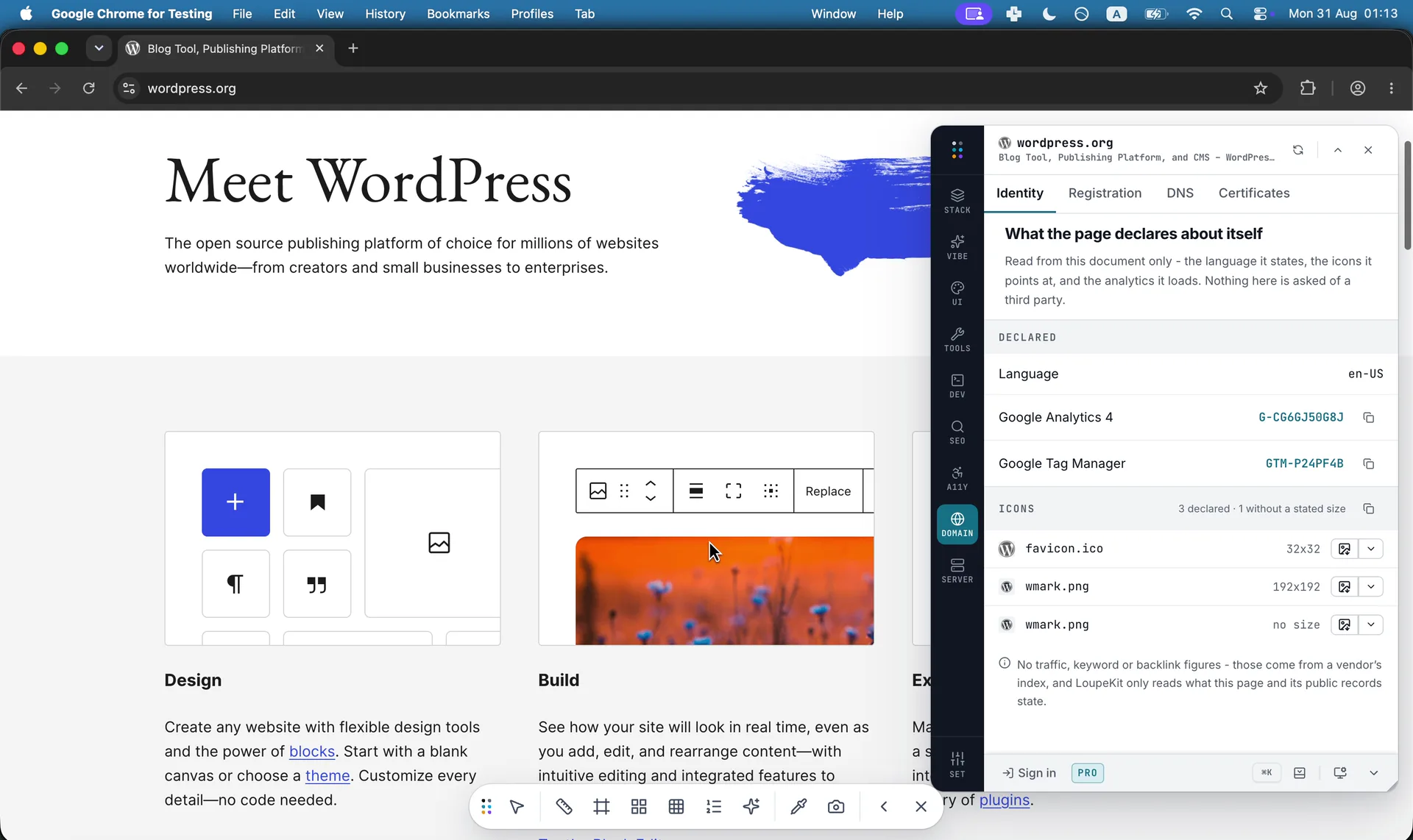1413x840 pixels.
Task: Copy the ICONS list
Action: click(x=1368, y=509)
